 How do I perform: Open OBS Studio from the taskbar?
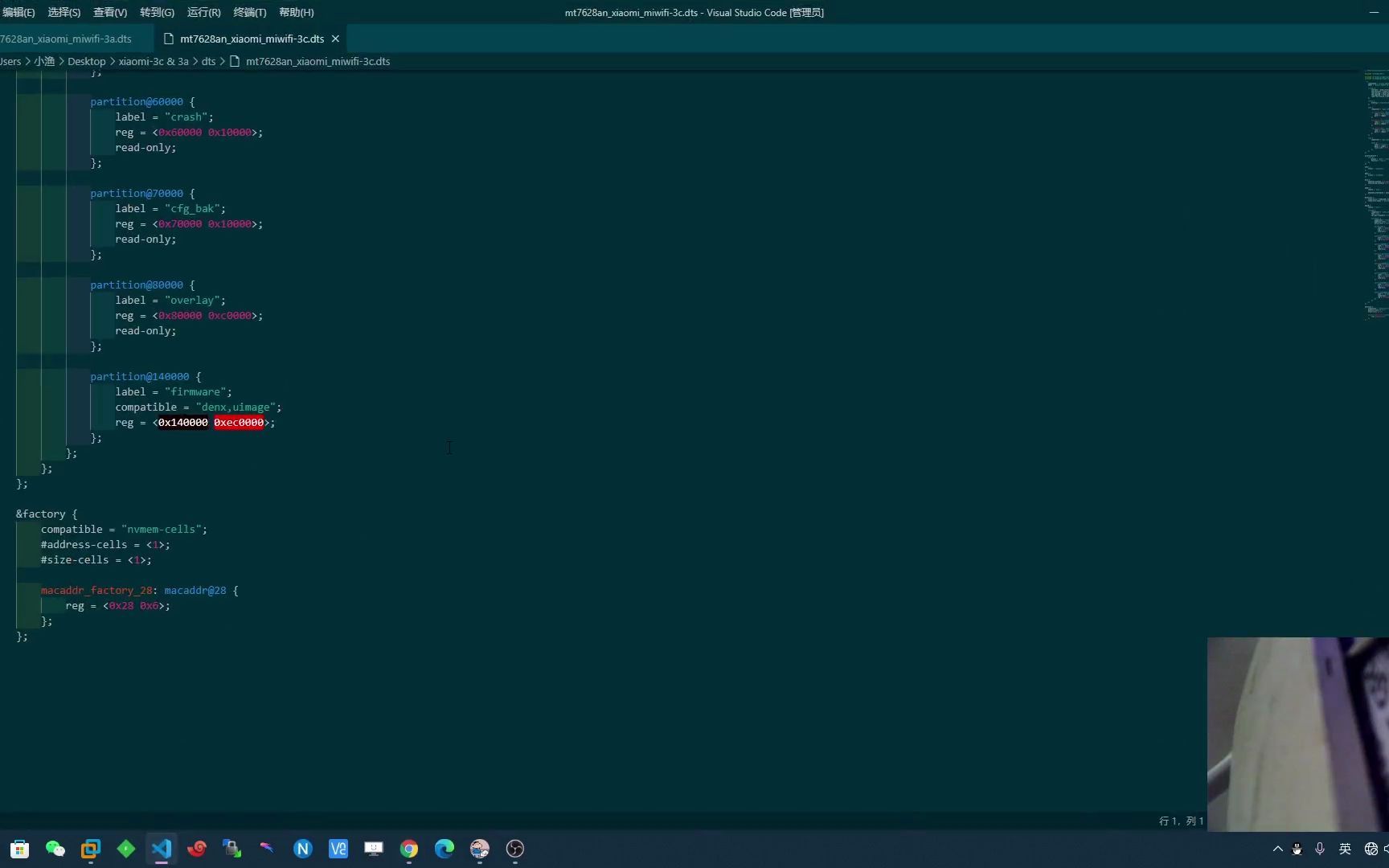[514, 850]
